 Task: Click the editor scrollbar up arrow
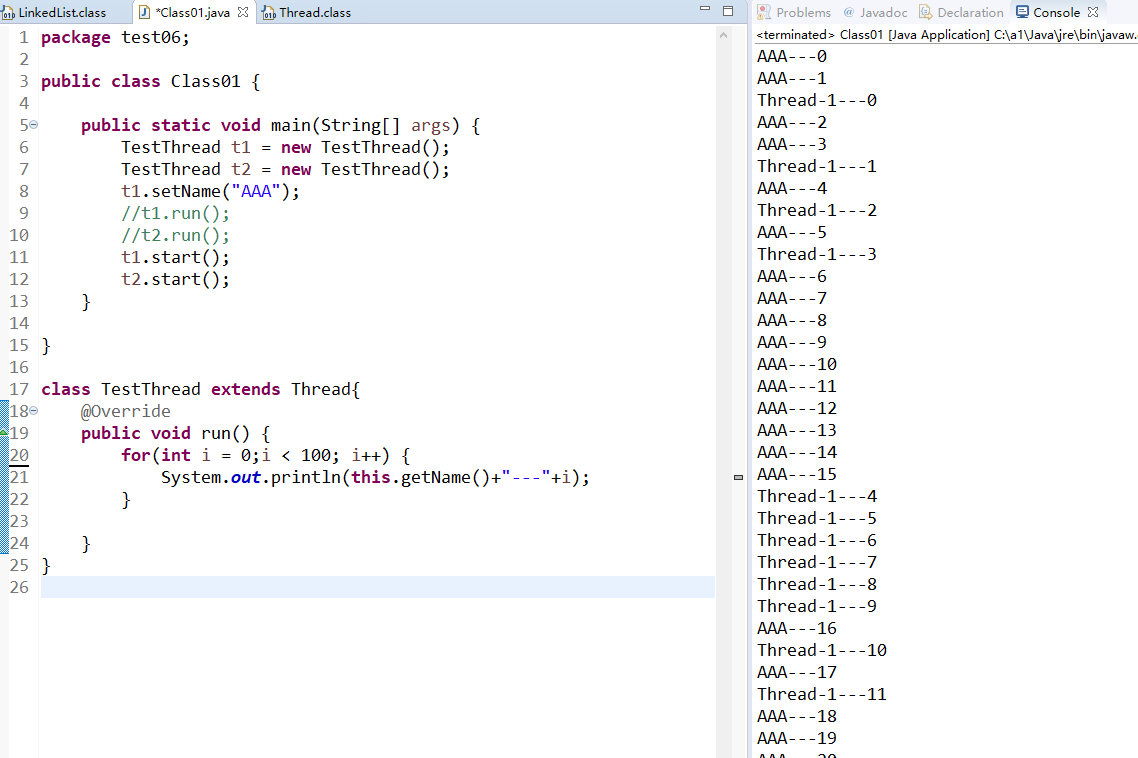[x=723, y=35]
